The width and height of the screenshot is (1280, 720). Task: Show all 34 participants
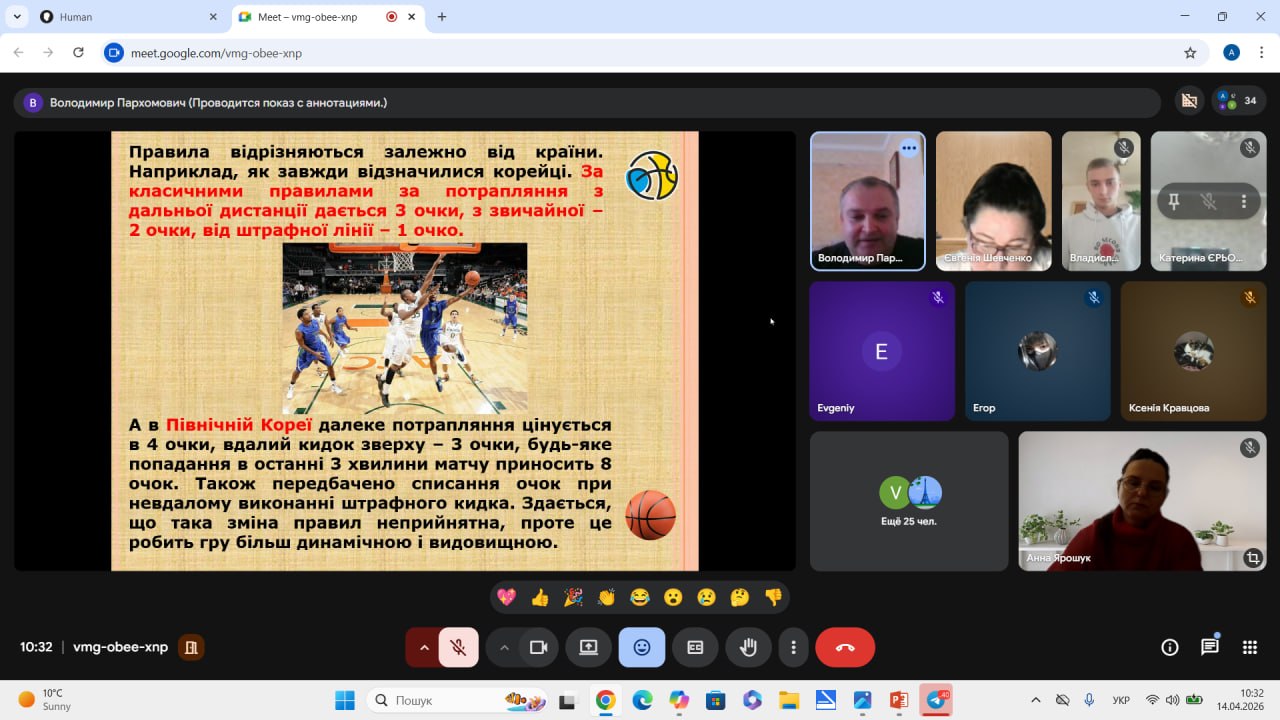point(1239,101)
